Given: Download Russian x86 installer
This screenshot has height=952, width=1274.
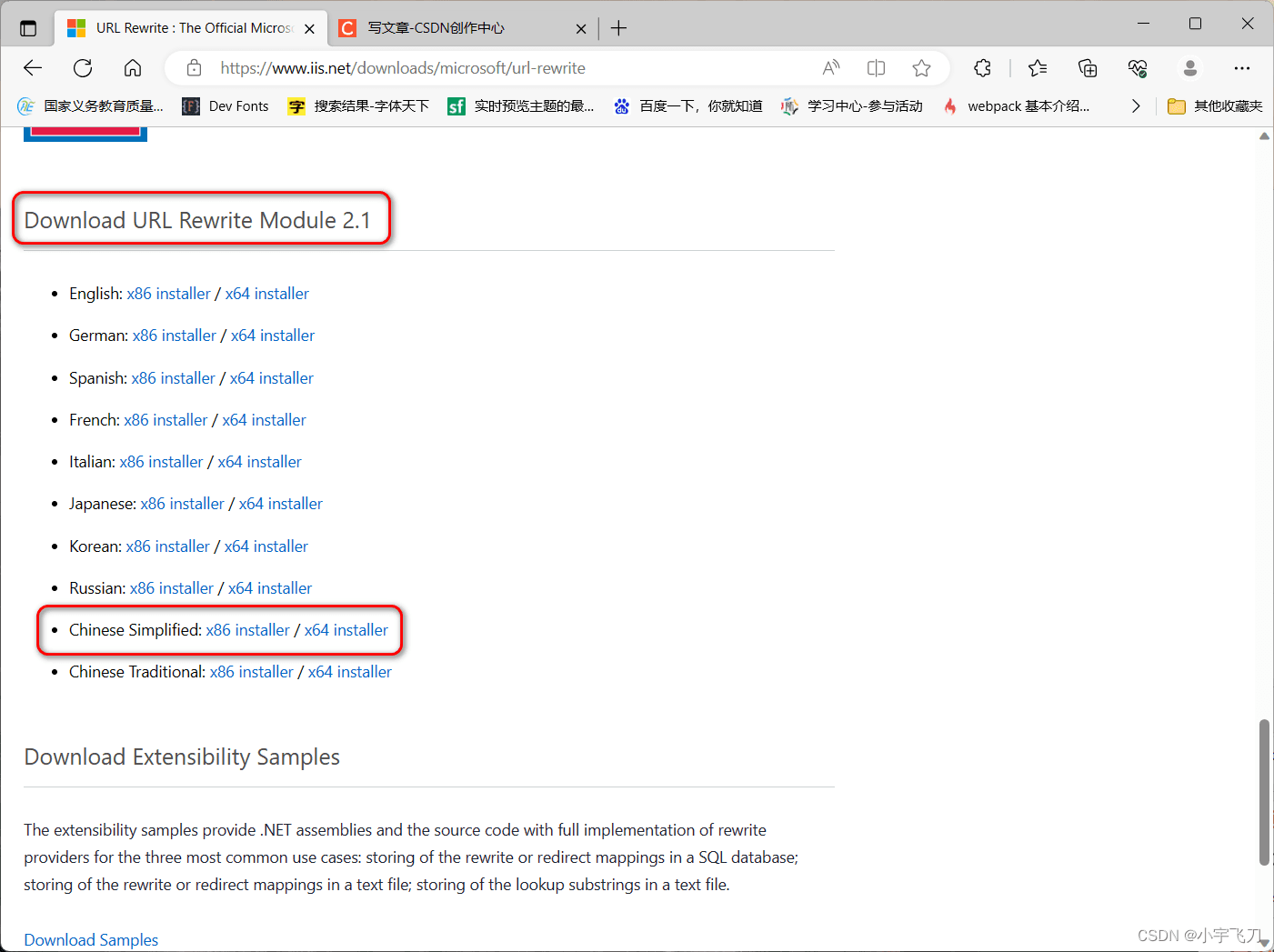Looking at the screenshot, I should point(172,588).
